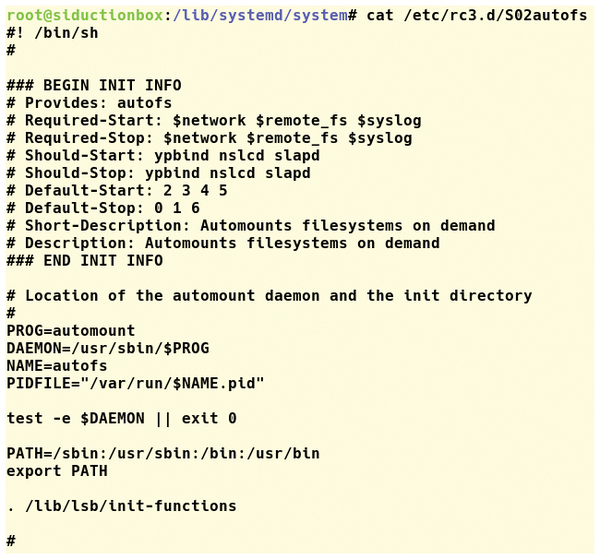Click the /lib/systemd/system path in prompt

click(x=260, y=16)
